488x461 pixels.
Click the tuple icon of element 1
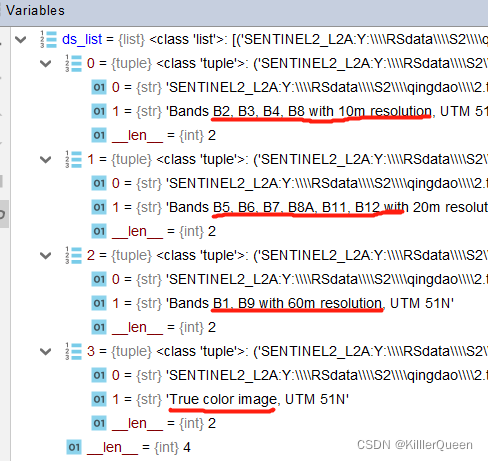click(x=73, y=159)
